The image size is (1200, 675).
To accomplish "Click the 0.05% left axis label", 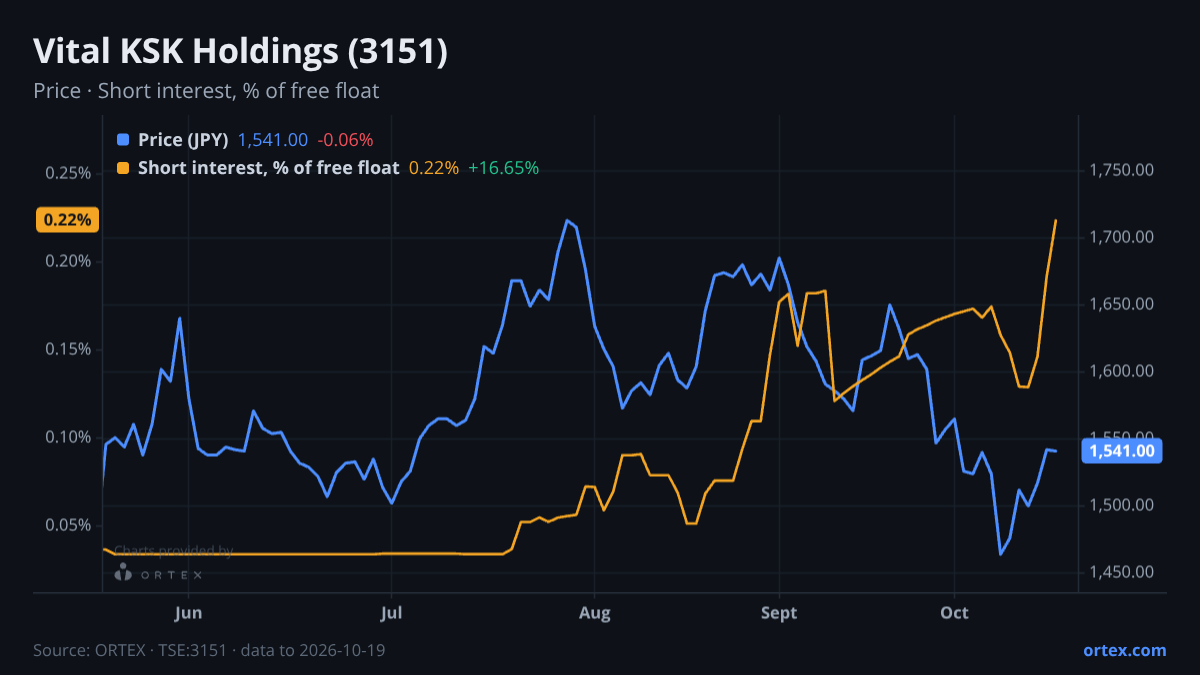I will click(68, 525).
